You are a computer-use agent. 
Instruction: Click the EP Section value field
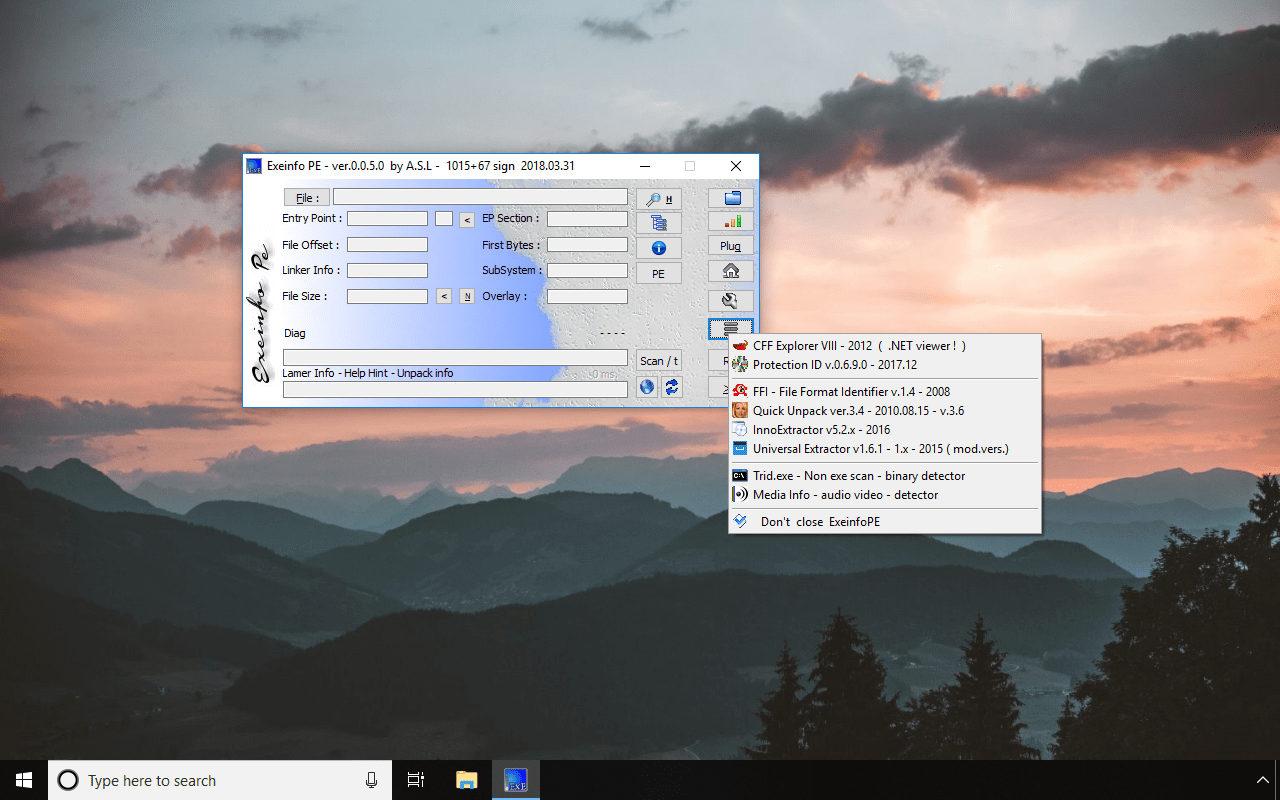point(587,219)
